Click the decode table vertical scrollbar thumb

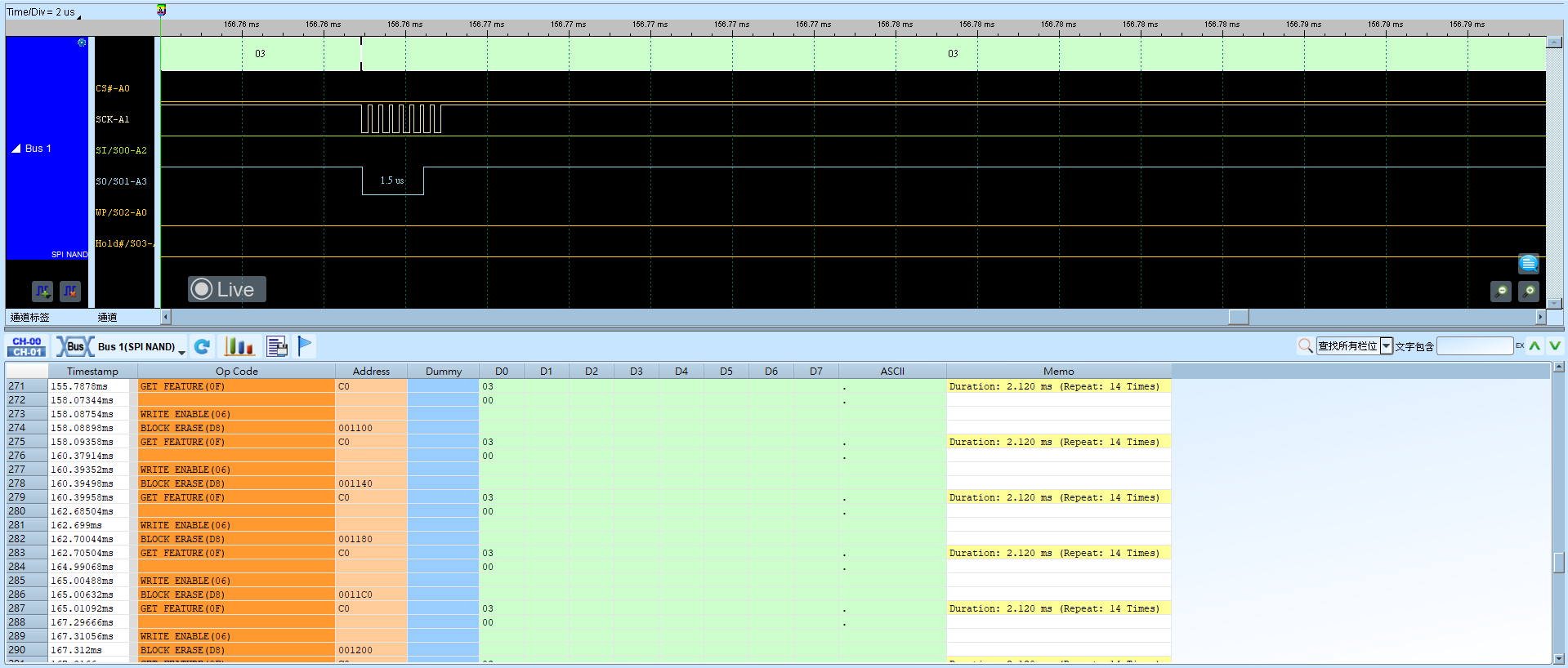1558,563
